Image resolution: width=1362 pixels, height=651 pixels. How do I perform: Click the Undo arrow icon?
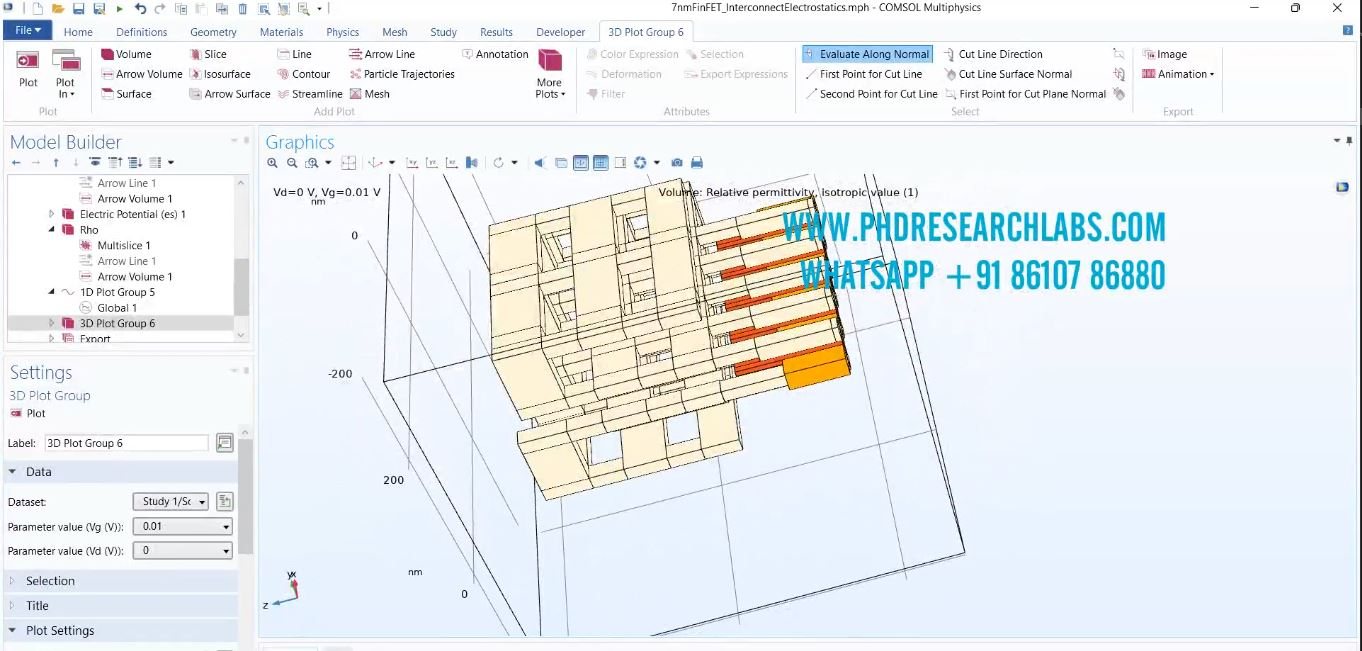(x=140, y=8)
